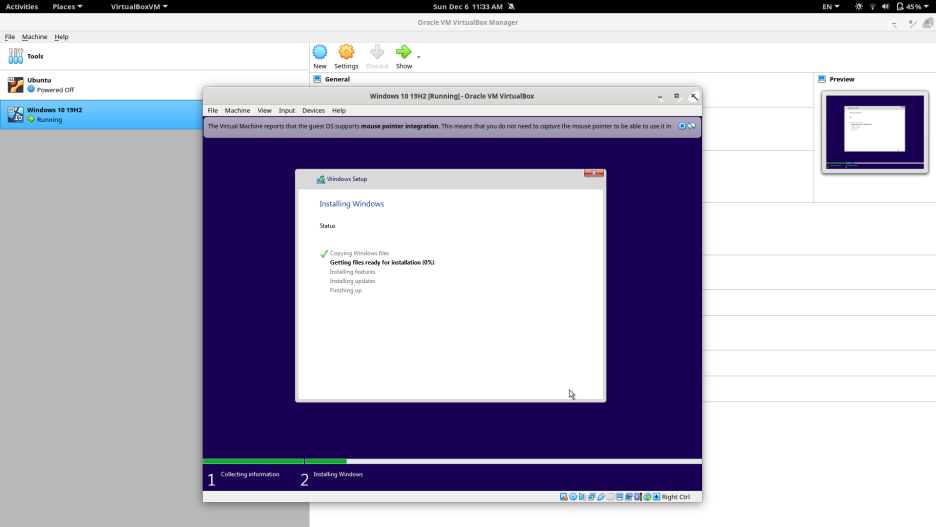Click the Discard toolbar icon
This screenshot has height=527, width=936.
coord(377,52)
